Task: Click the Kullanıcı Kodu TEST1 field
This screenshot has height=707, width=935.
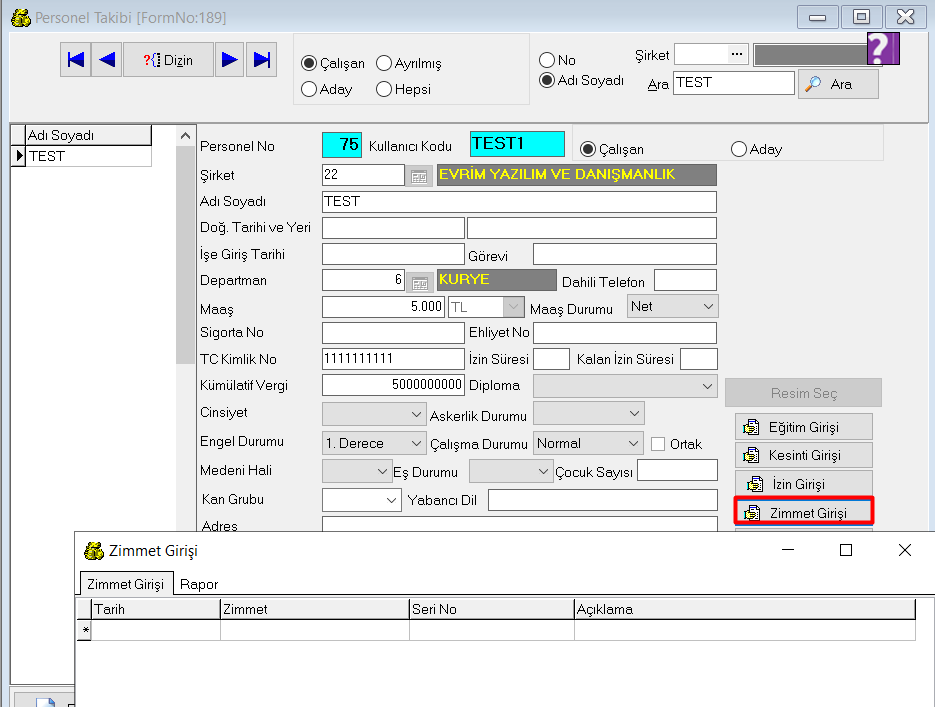Action: click(517, 144)
